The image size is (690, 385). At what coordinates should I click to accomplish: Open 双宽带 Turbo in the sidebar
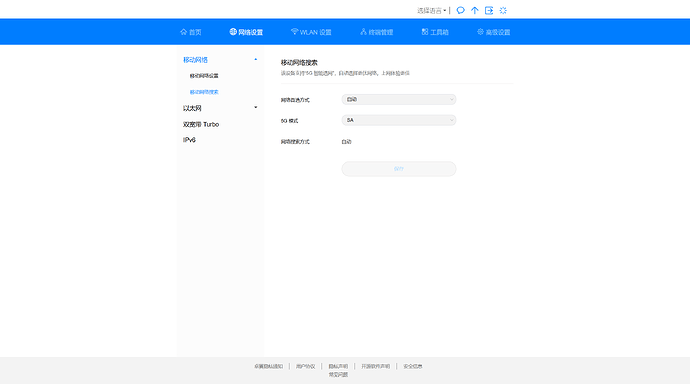click(201, 125)
